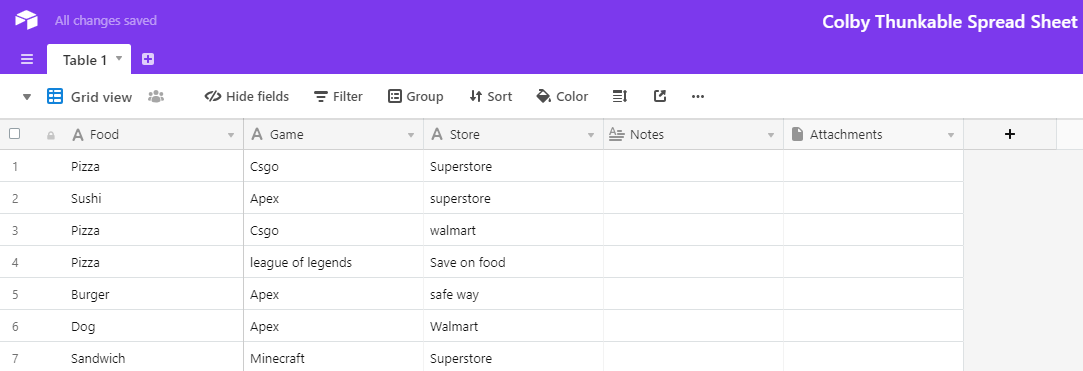The width and height of the screenshot is (1083, 371).
Task: Select the Minecraft cell
Action: tap(334, 359)
